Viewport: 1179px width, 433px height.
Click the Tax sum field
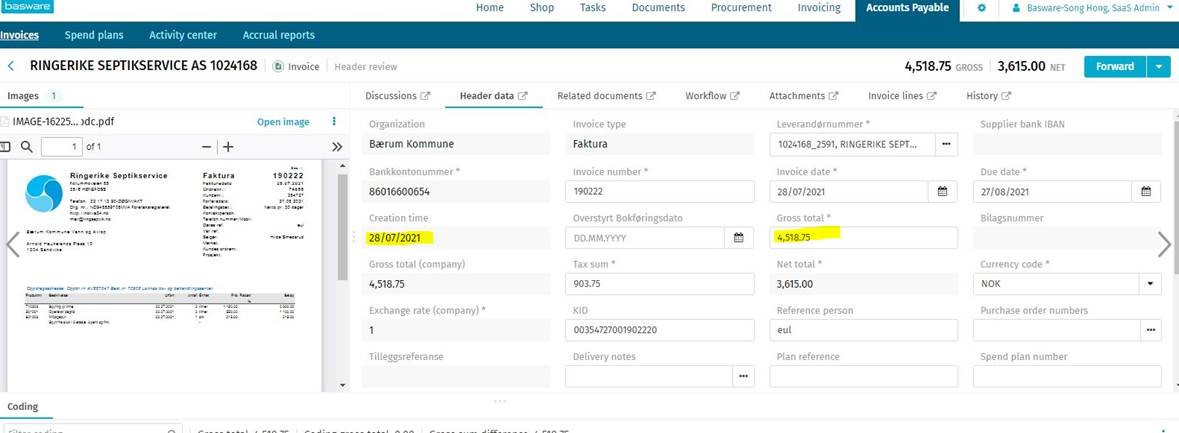(659, 284)
